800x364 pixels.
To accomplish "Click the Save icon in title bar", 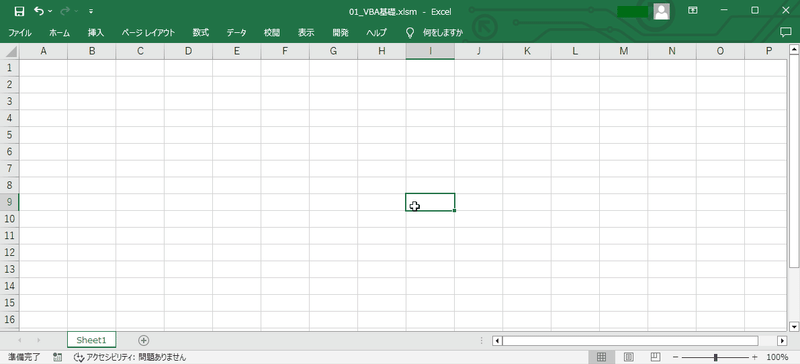I will [19, 11].
